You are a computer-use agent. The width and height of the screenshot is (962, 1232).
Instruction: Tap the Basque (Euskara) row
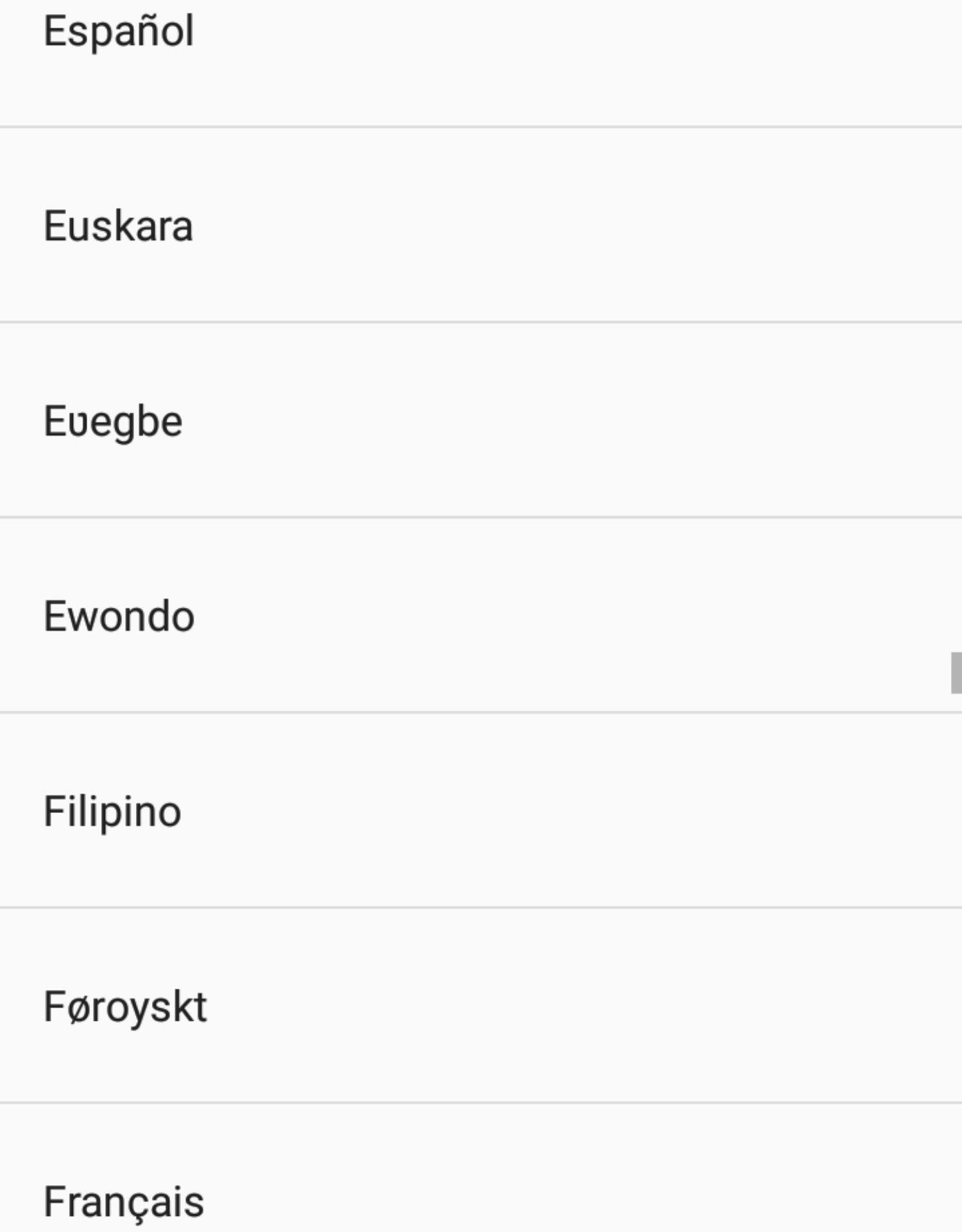481,226
